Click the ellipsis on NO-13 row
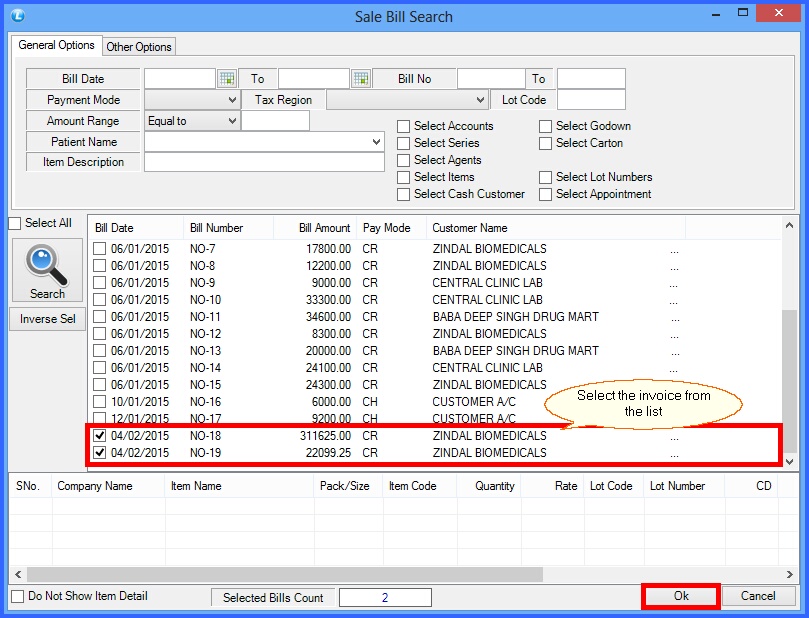Image resolution: width=809 pixels, height=618 pixels. tap(675, 353)
